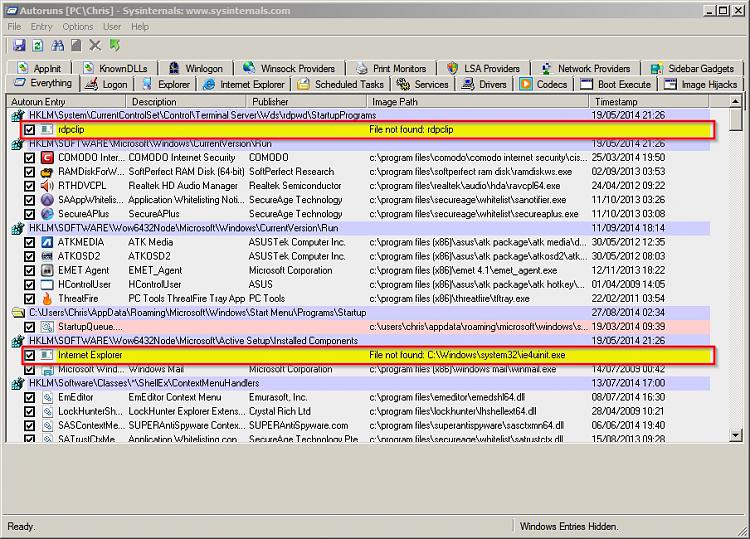Switch to the Services tab

coord(422,84)
